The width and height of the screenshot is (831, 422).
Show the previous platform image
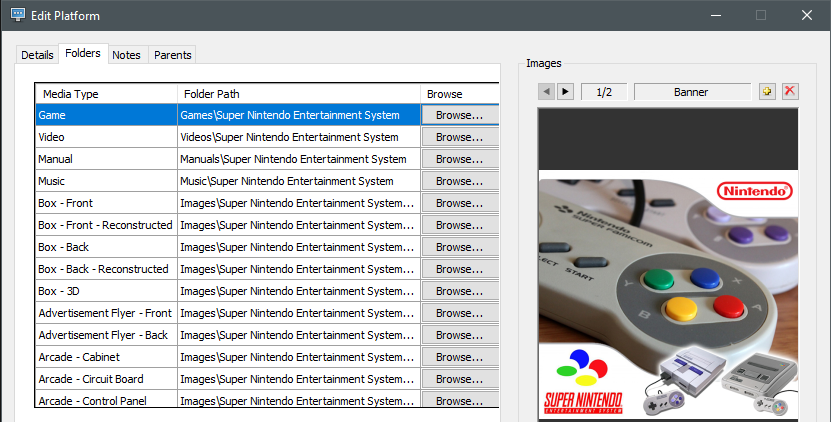click(x=546, y=92)
